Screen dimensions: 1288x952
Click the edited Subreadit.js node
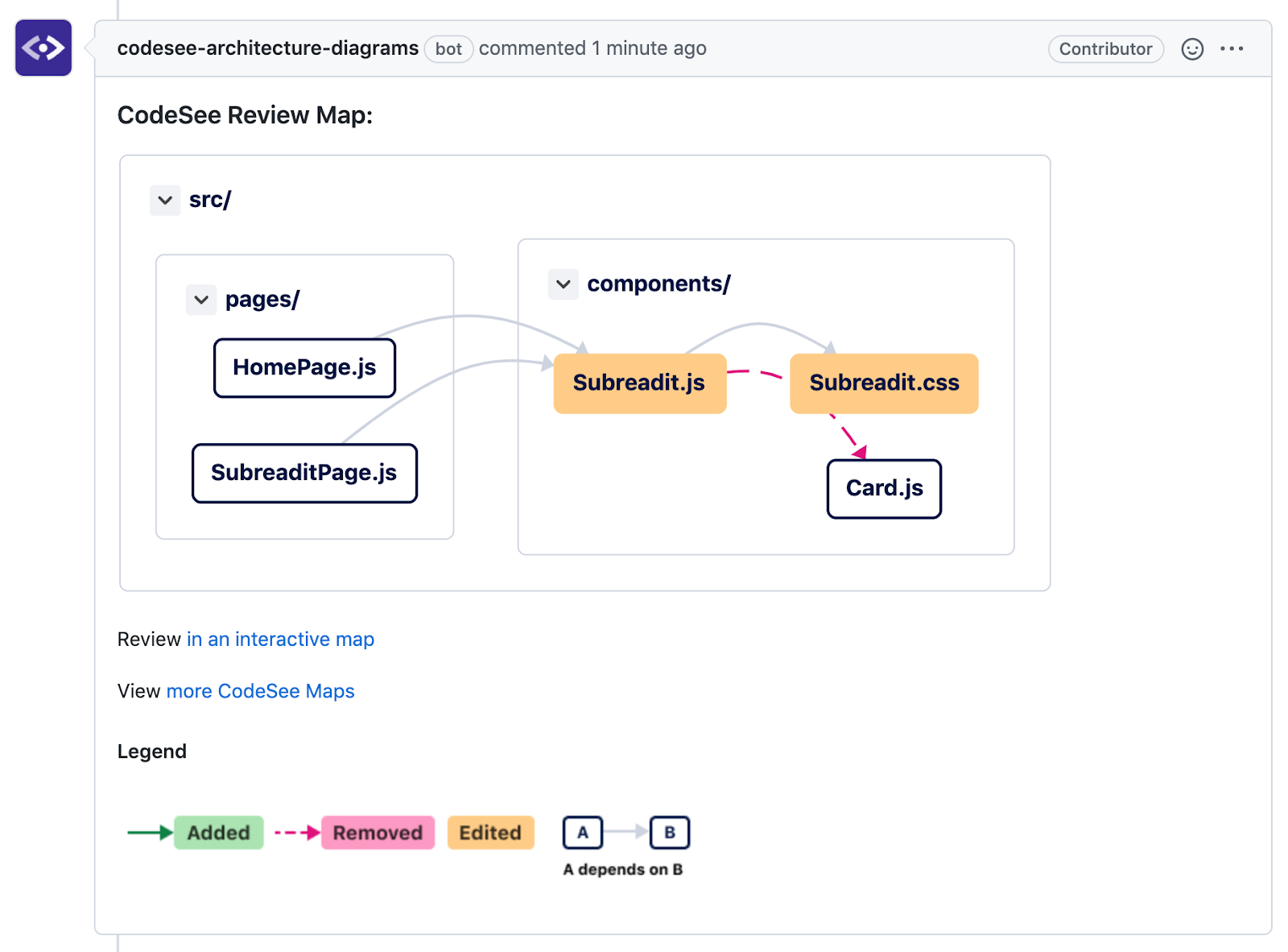click(x=639, y=383)
